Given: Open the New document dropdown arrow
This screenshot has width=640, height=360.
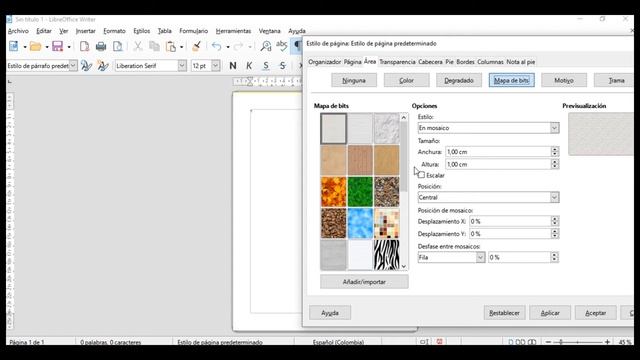Looking at the screenshot, I should tap(25, 47).
